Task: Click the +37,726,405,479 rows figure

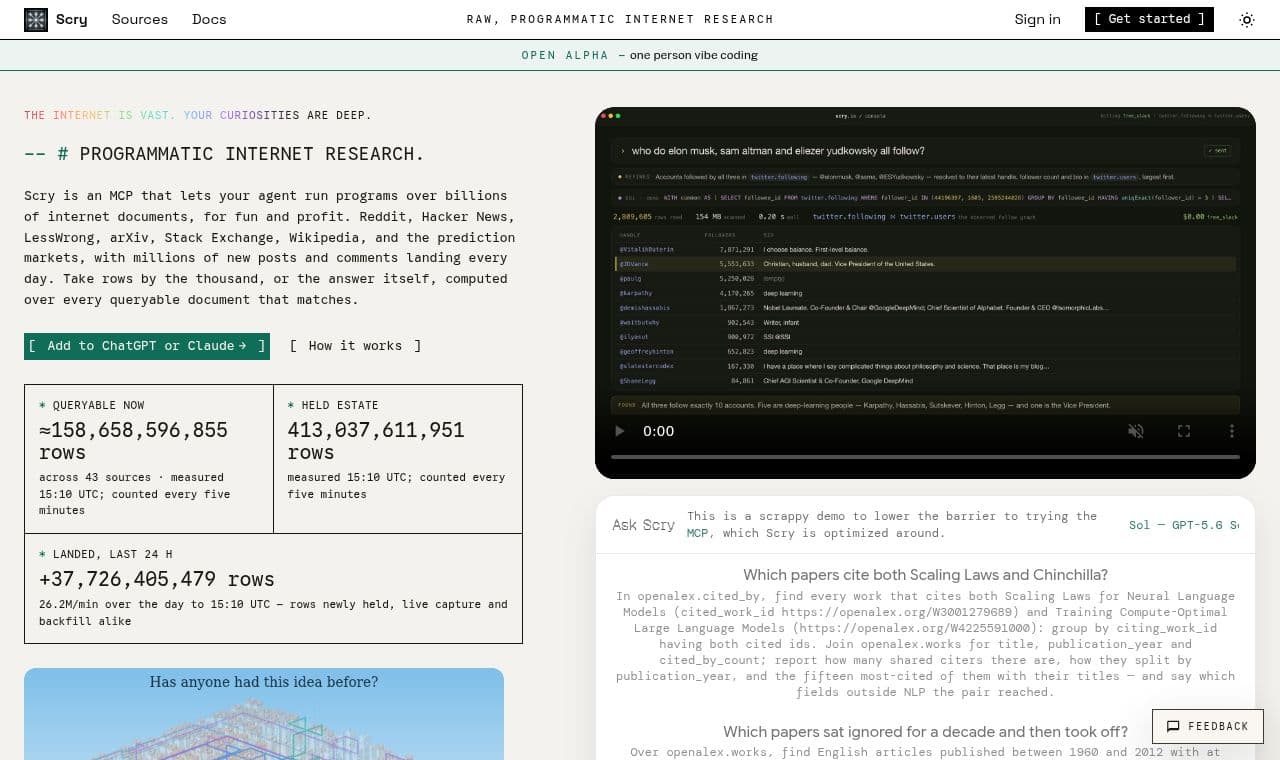Action: click(157, 580)
